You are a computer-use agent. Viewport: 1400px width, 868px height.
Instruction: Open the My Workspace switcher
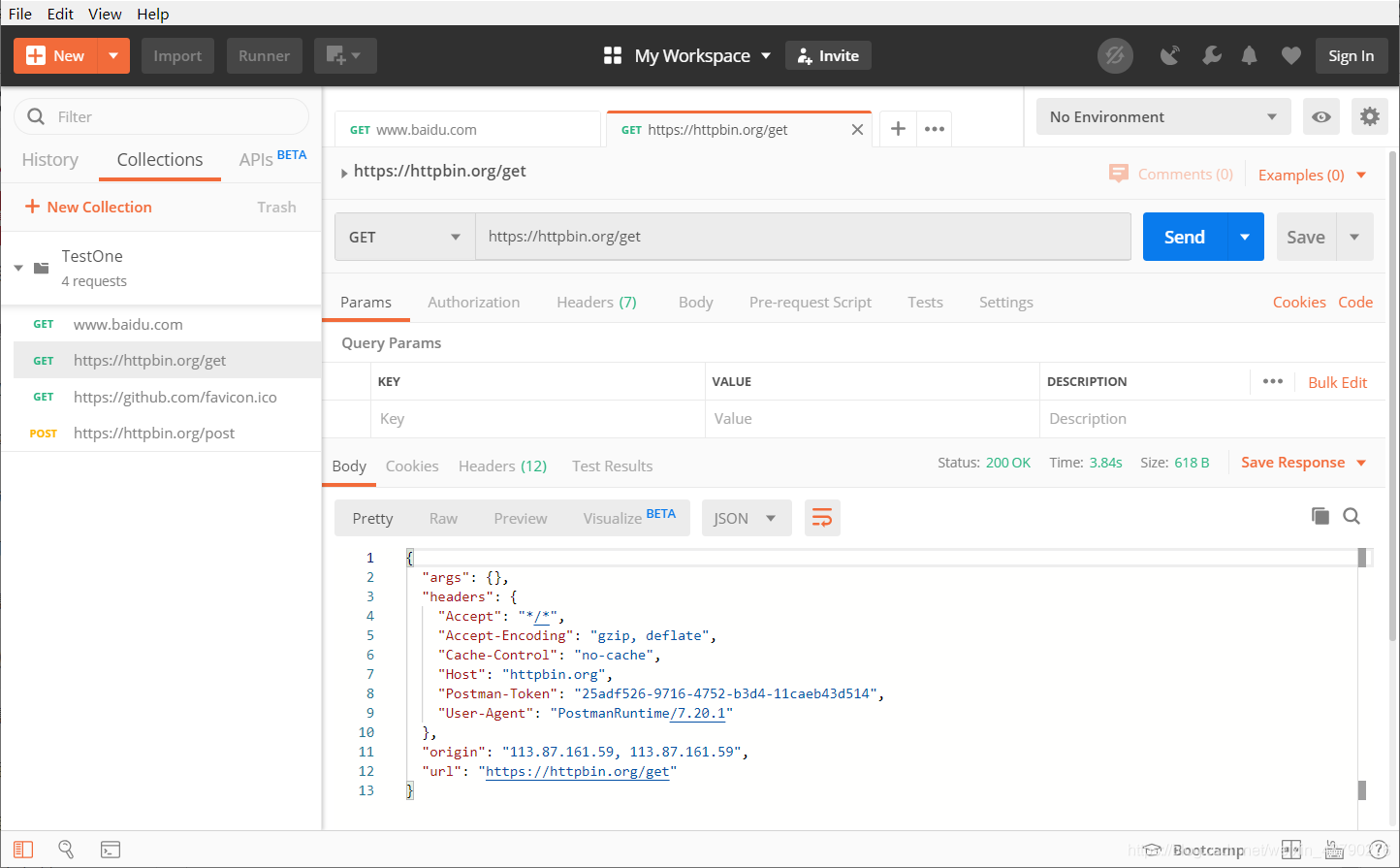click(687, 56)
